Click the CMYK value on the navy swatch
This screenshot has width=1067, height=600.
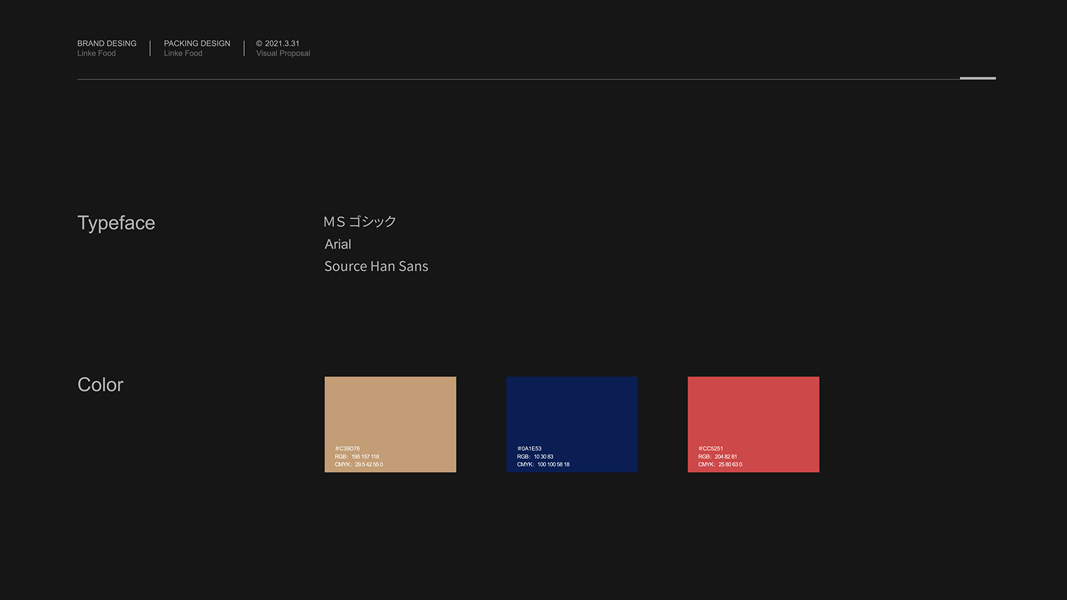pos(543,465)
